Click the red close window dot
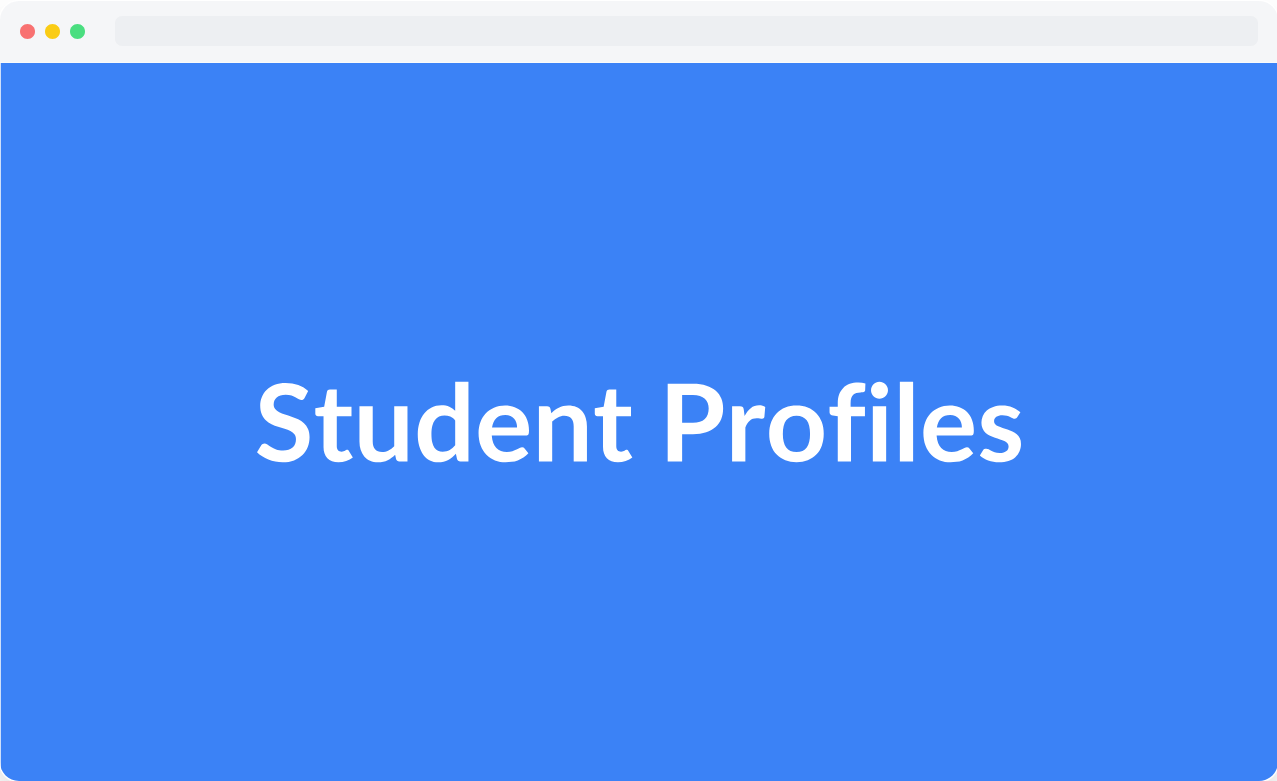Screen dimensions: 1277x781 pyautogui.click(x=27, y=31)
